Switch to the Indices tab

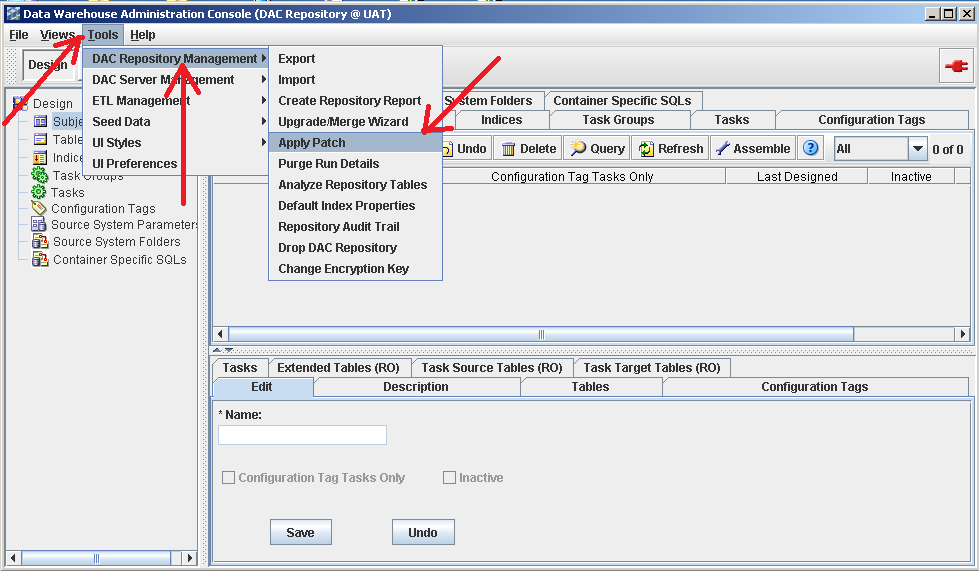(501, 120)
